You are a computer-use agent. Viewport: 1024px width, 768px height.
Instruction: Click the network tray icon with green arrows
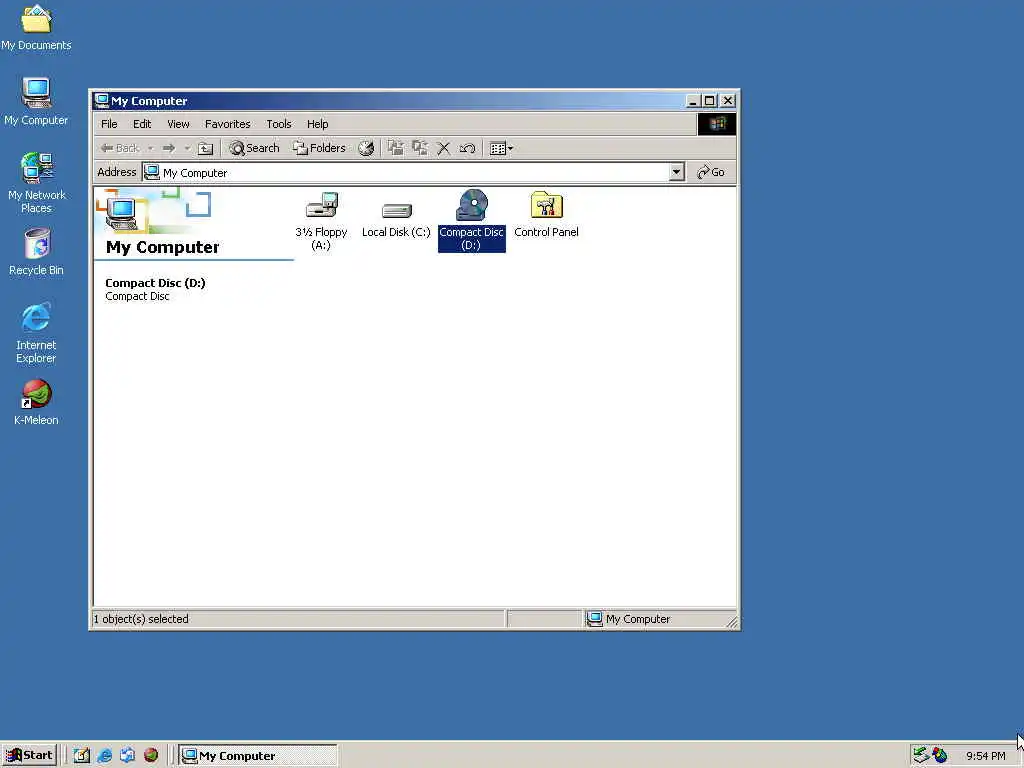coord(921,755)
